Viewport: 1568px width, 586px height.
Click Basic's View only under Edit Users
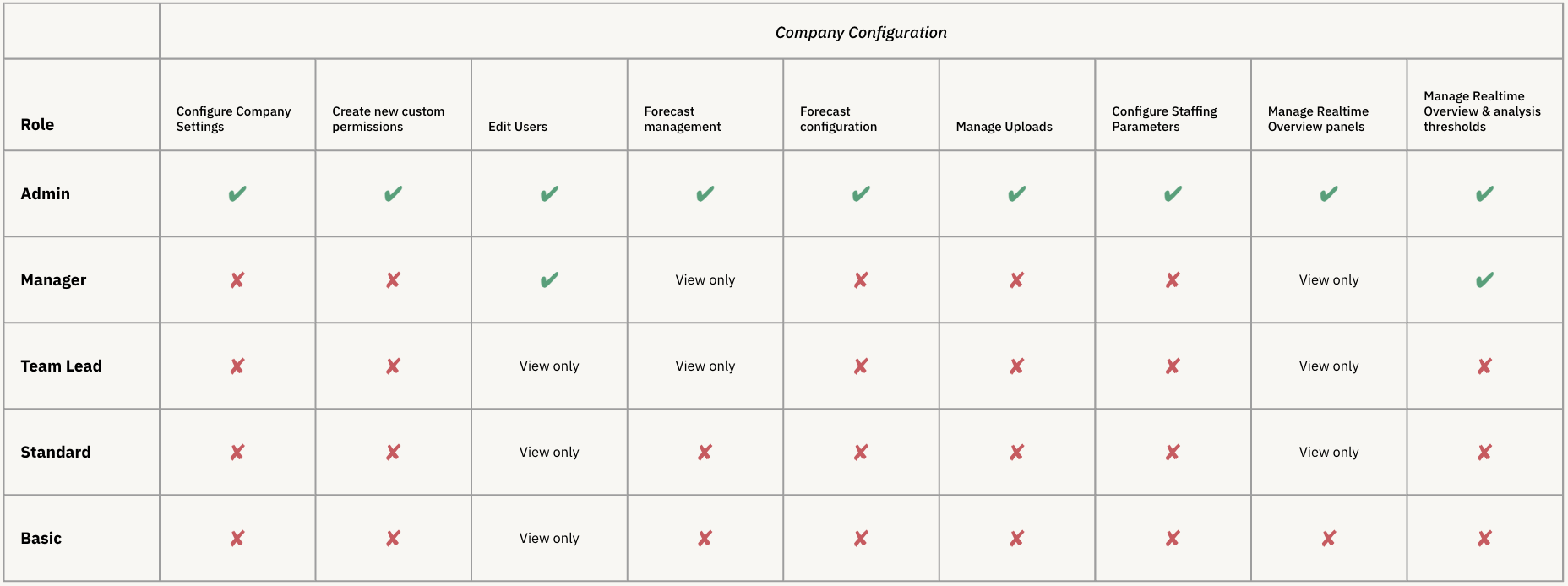pyautogui.click(x=549, y=539)
